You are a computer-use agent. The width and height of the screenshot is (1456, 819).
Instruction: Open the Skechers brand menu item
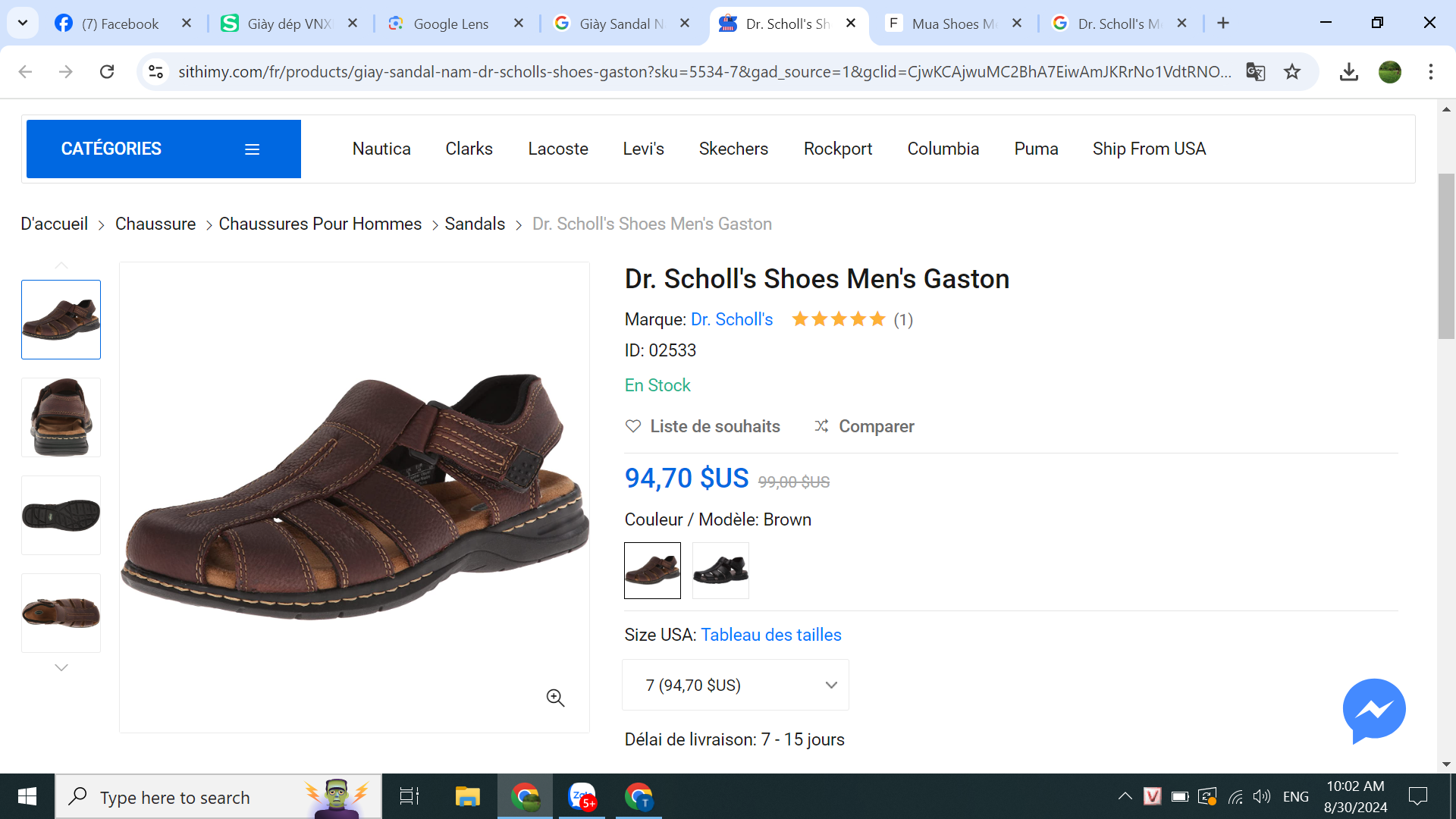coord(733,149)
